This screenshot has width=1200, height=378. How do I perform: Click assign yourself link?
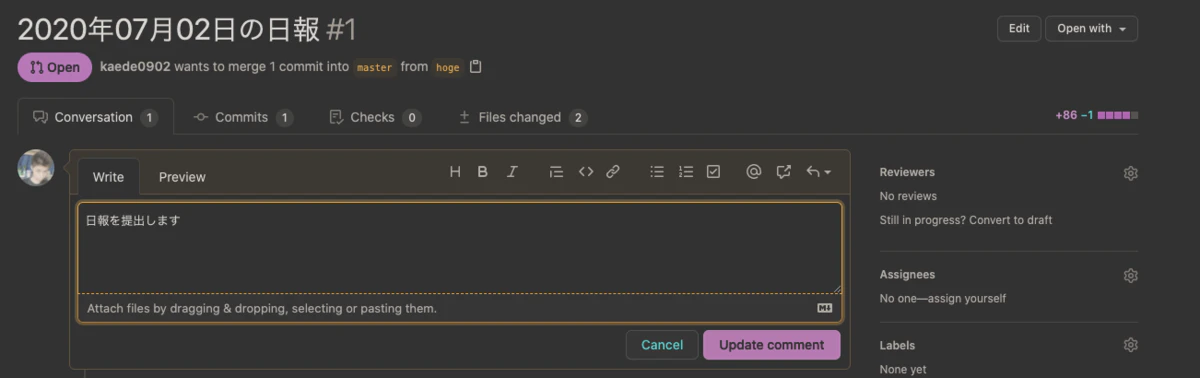pos(968,298)
